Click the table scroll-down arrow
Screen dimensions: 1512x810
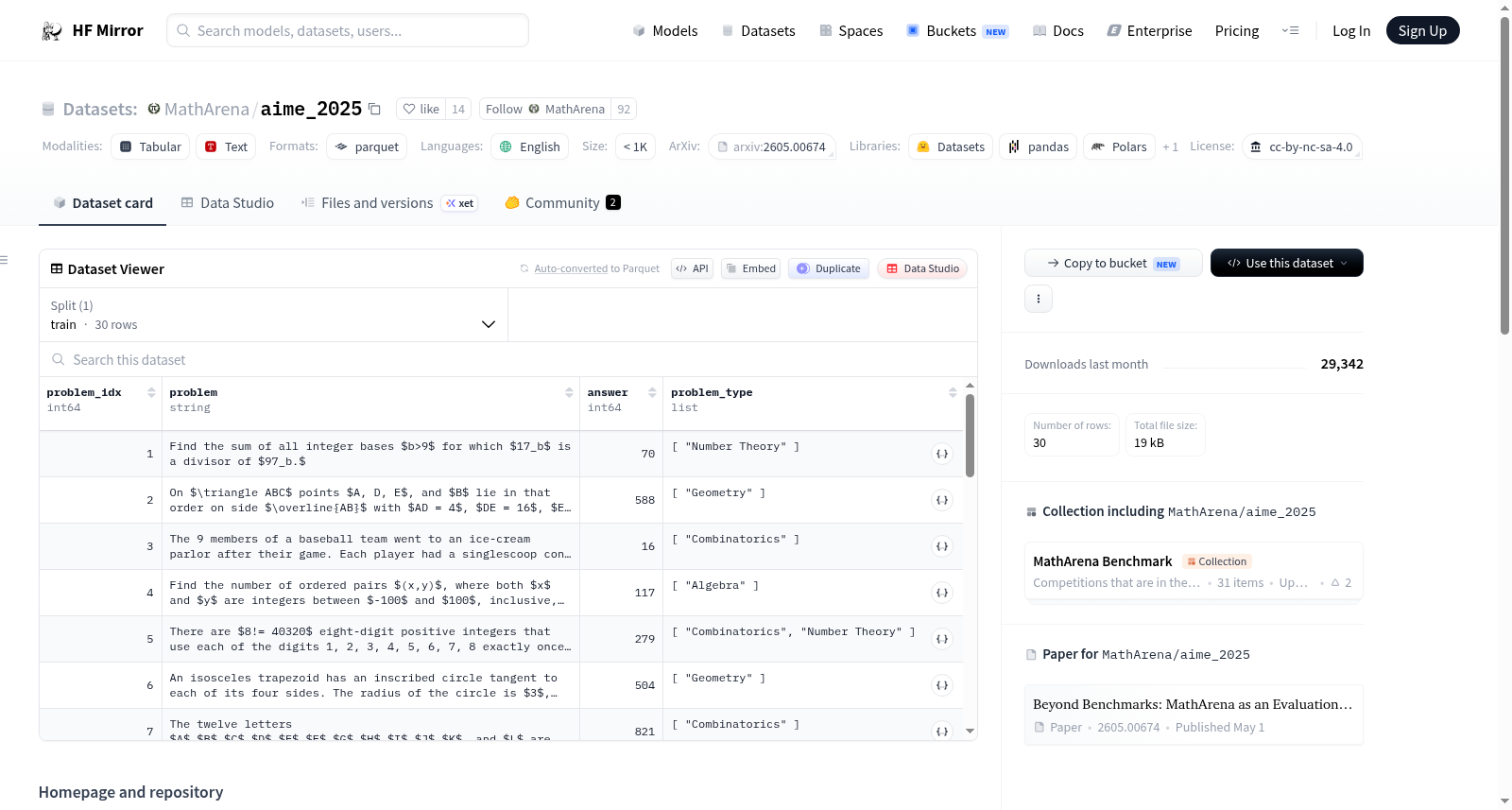point(970,731)
